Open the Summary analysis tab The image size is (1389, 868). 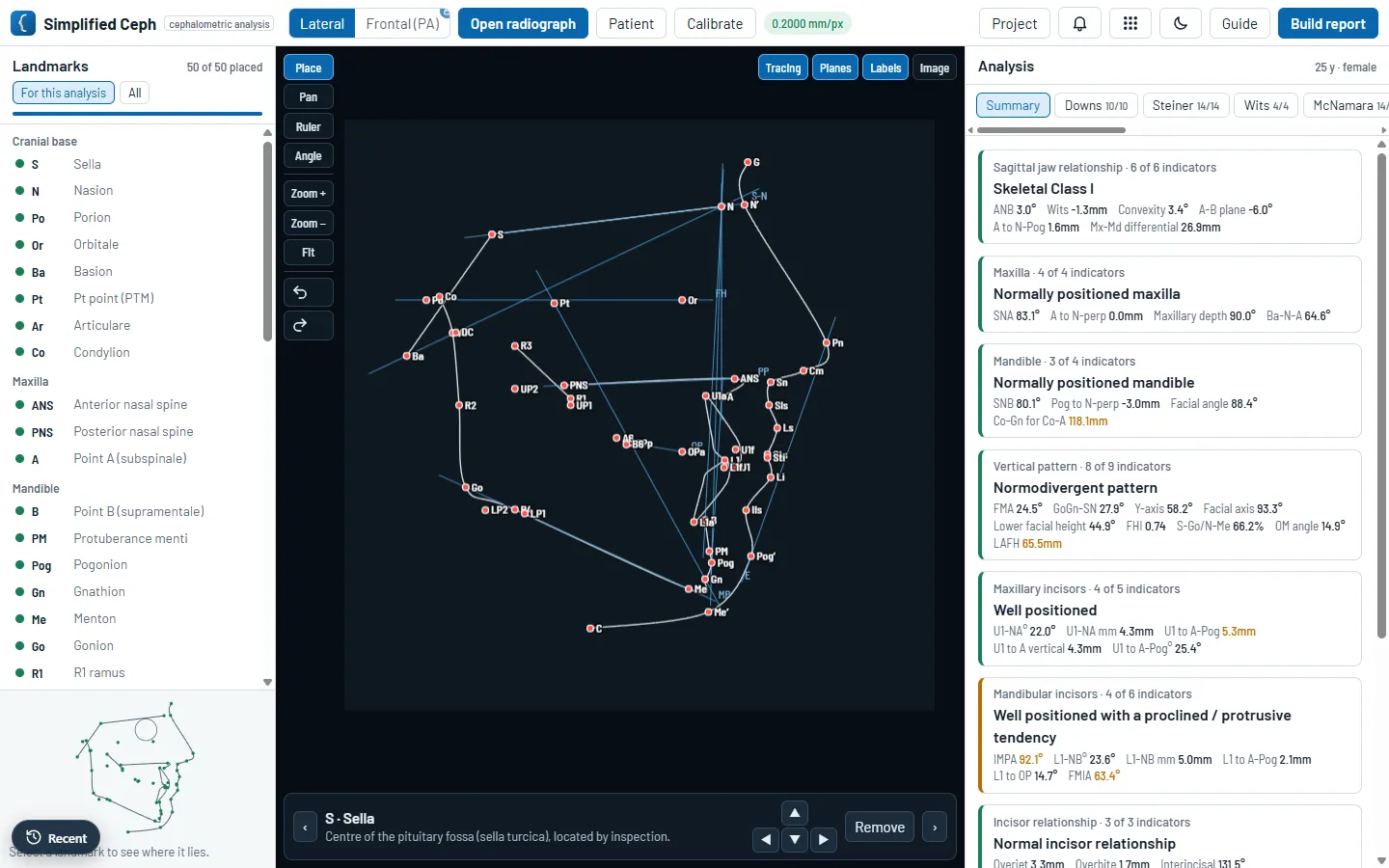point(1013,105)
